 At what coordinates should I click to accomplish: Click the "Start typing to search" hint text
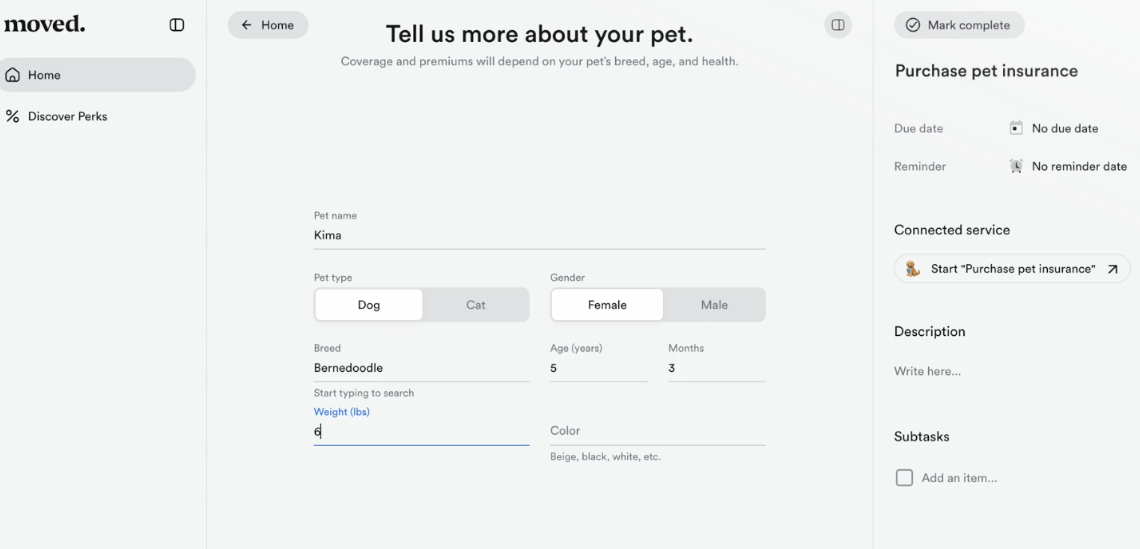click(364, 393)
